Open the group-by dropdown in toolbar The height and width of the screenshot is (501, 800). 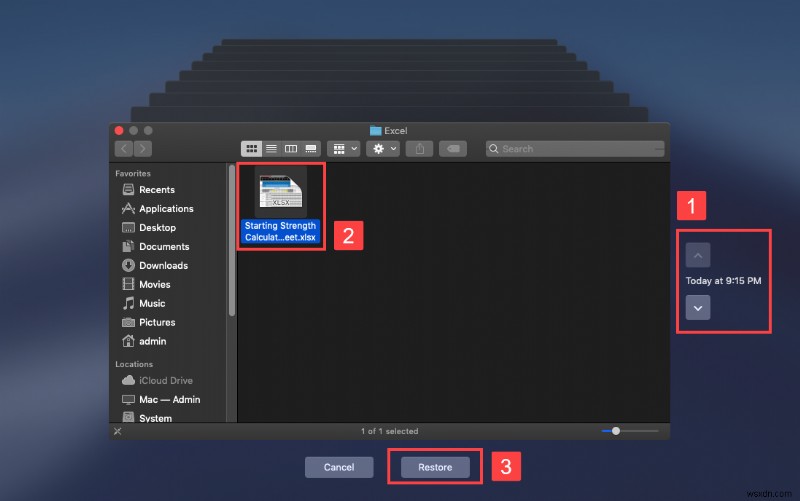coord(343,148)
